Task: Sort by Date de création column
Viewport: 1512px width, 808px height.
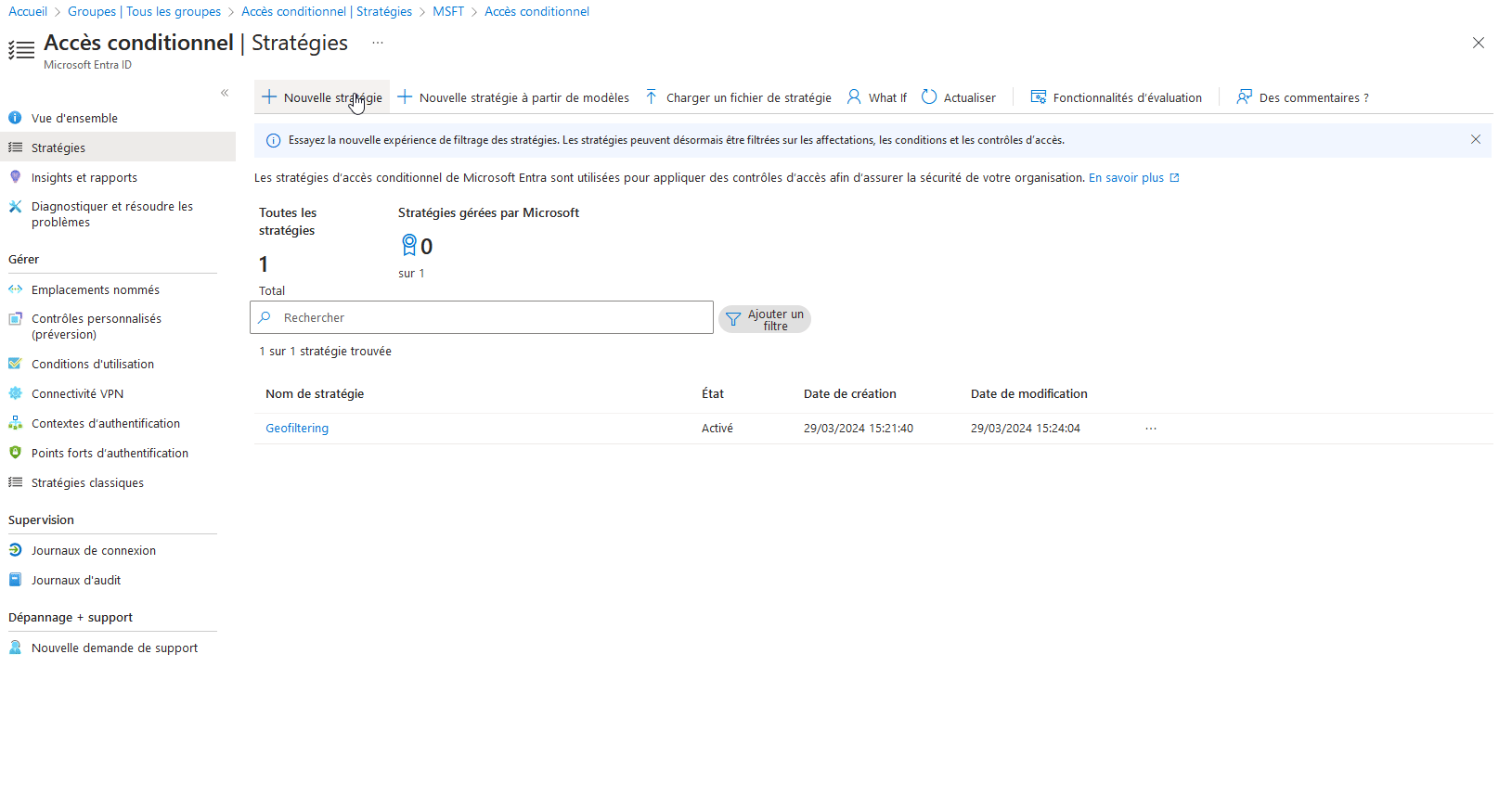Action: tap(850, 393)
